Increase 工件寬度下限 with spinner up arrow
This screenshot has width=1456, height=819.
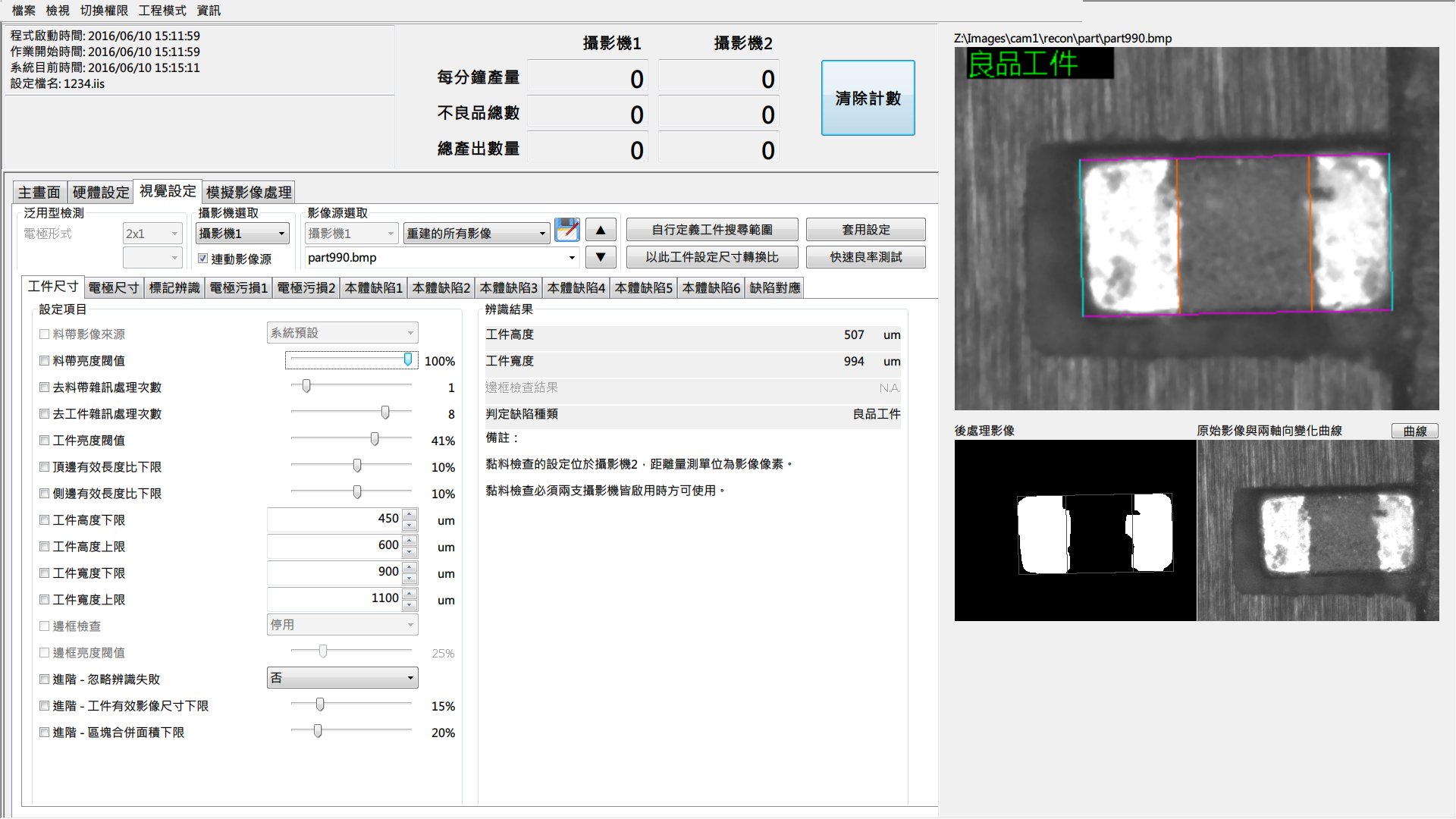[x=409, y=568]
